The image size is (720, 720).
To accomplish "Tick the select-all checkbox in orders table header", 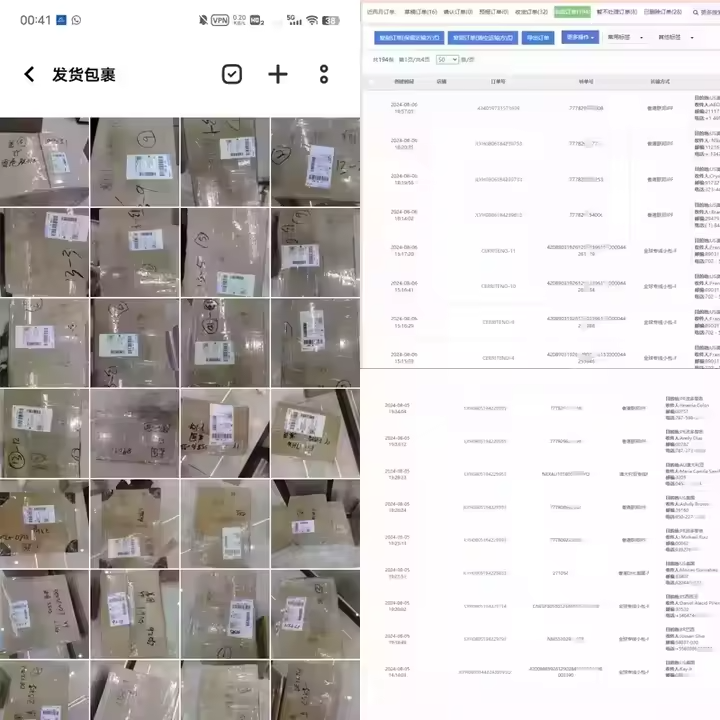I will 371,82.
